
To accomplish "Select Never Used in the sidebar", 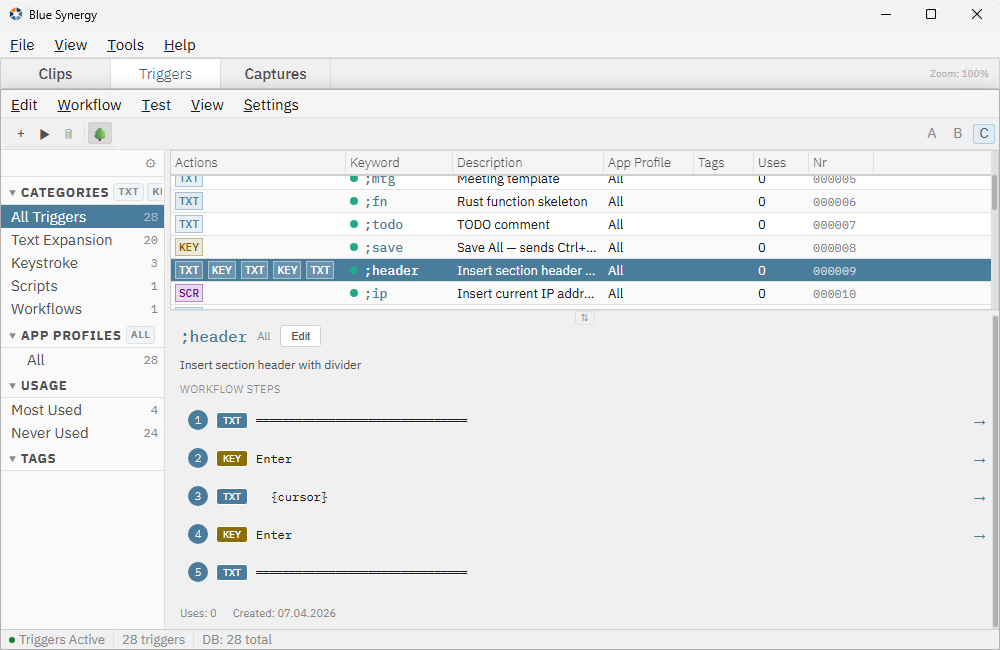I will pyautogui.click(x=49, y=433).
